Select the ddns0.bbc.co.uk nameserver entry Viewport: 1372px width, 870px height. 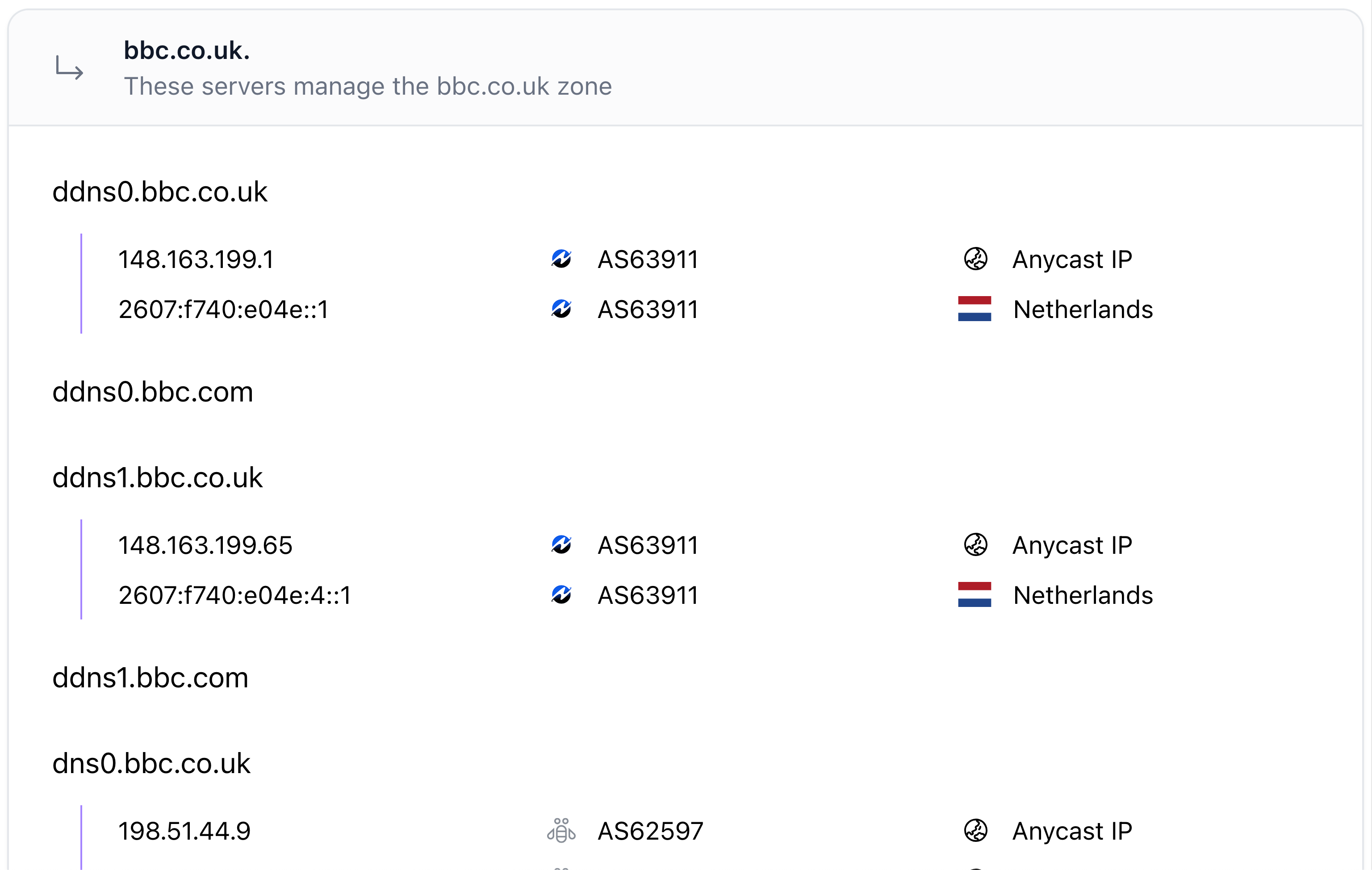pyautogui.click(x=159, y=192)
